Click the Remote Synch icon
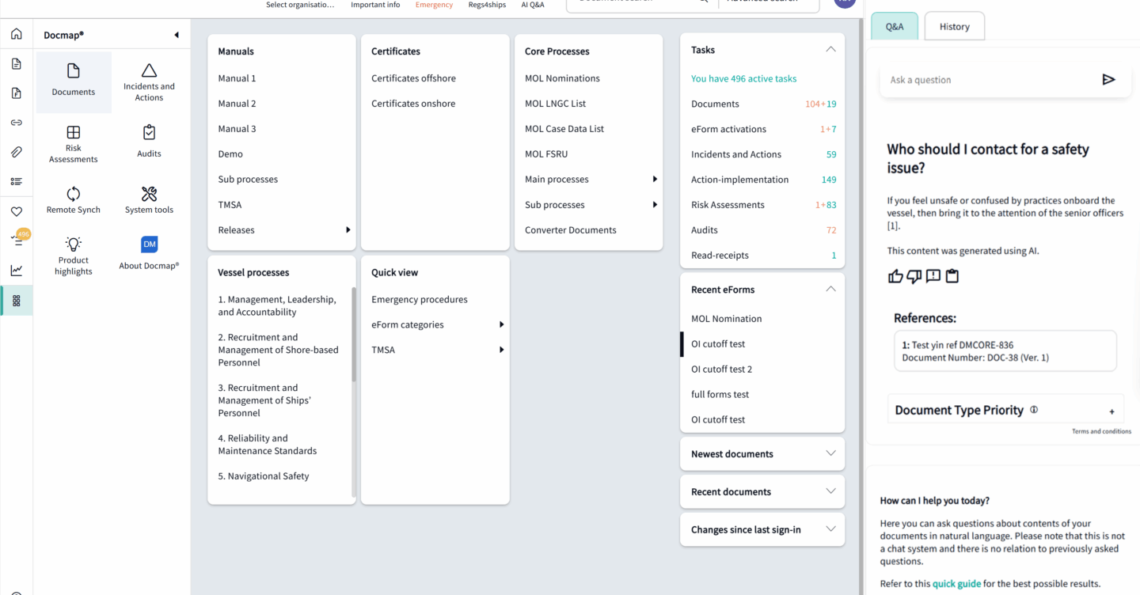The height and width of the screenshot is (595, 1140). click(73, 194)
